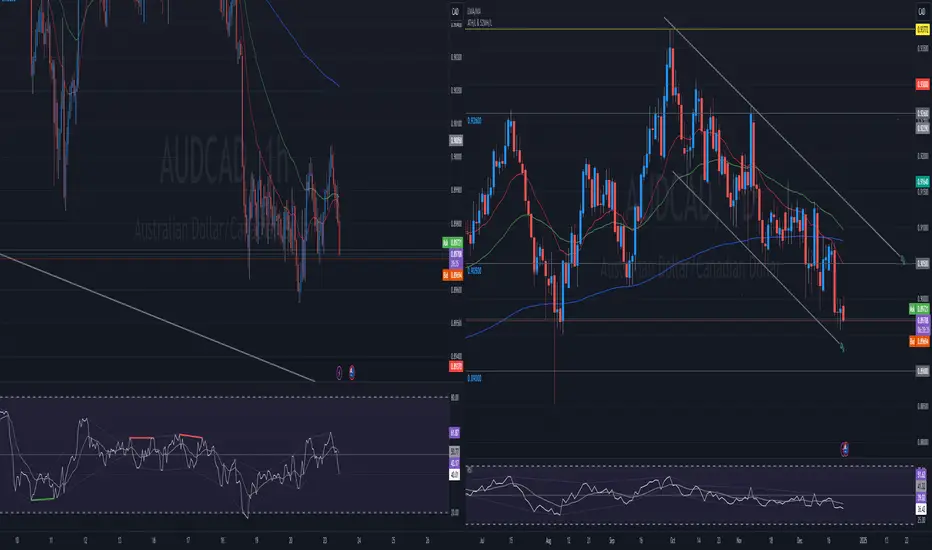Select the ATH/L & 52W H/L indicator legend
The width and height of the screenshot is (932, 550).
480,23
